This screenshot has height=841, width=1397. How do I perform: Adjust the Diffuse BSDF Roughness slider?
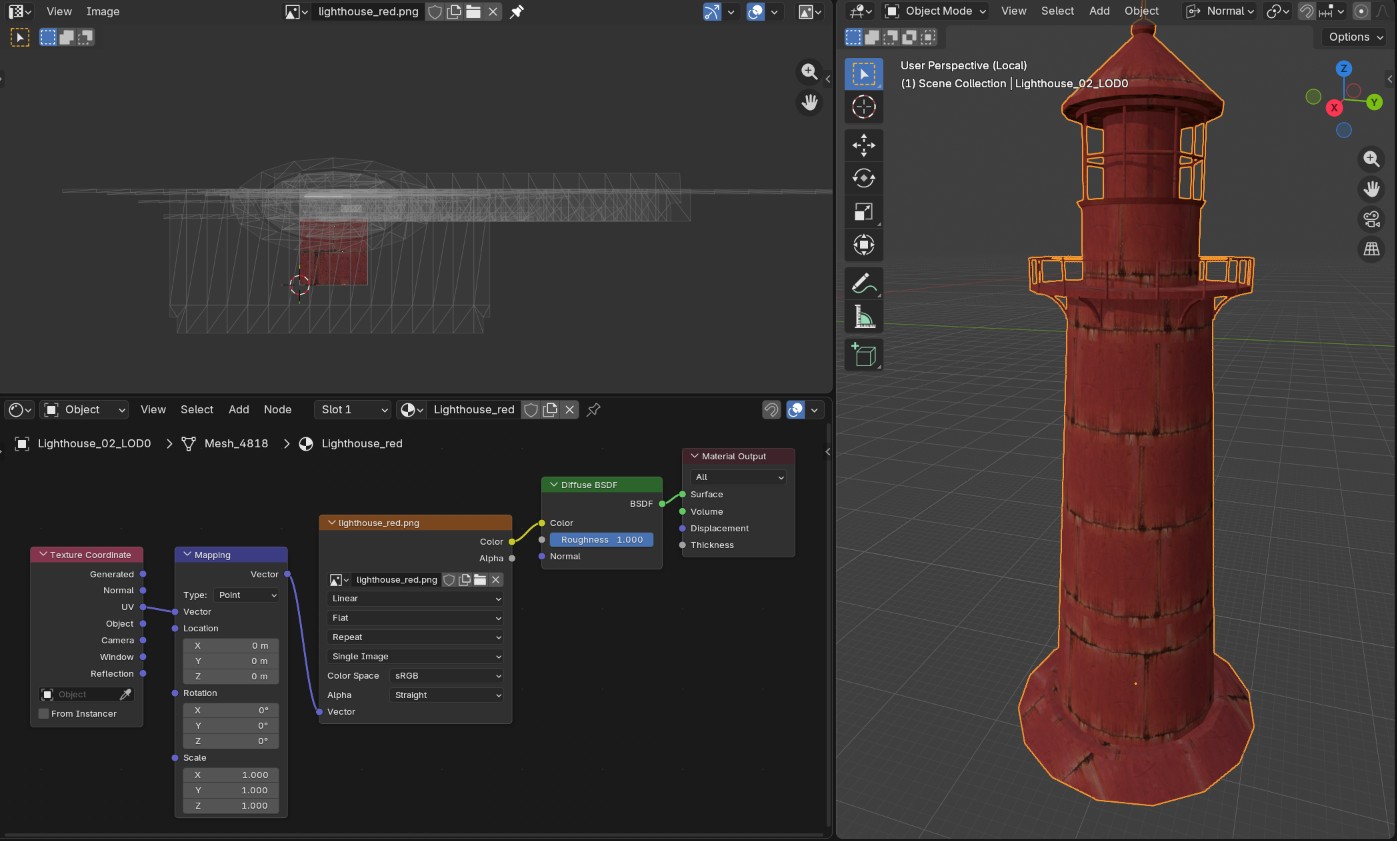click(601, 539)
